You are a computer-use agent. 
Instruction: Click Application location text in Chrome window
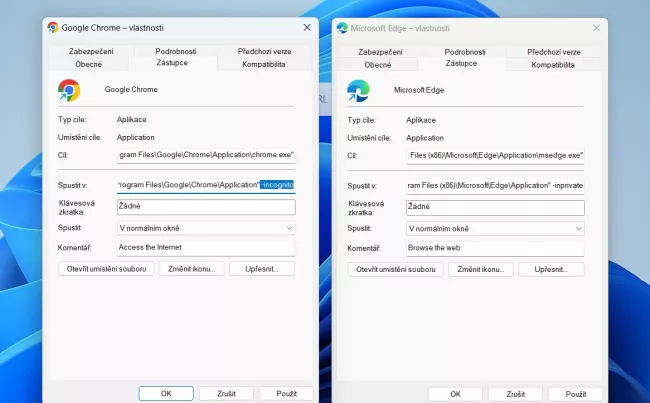coord(136,137)
